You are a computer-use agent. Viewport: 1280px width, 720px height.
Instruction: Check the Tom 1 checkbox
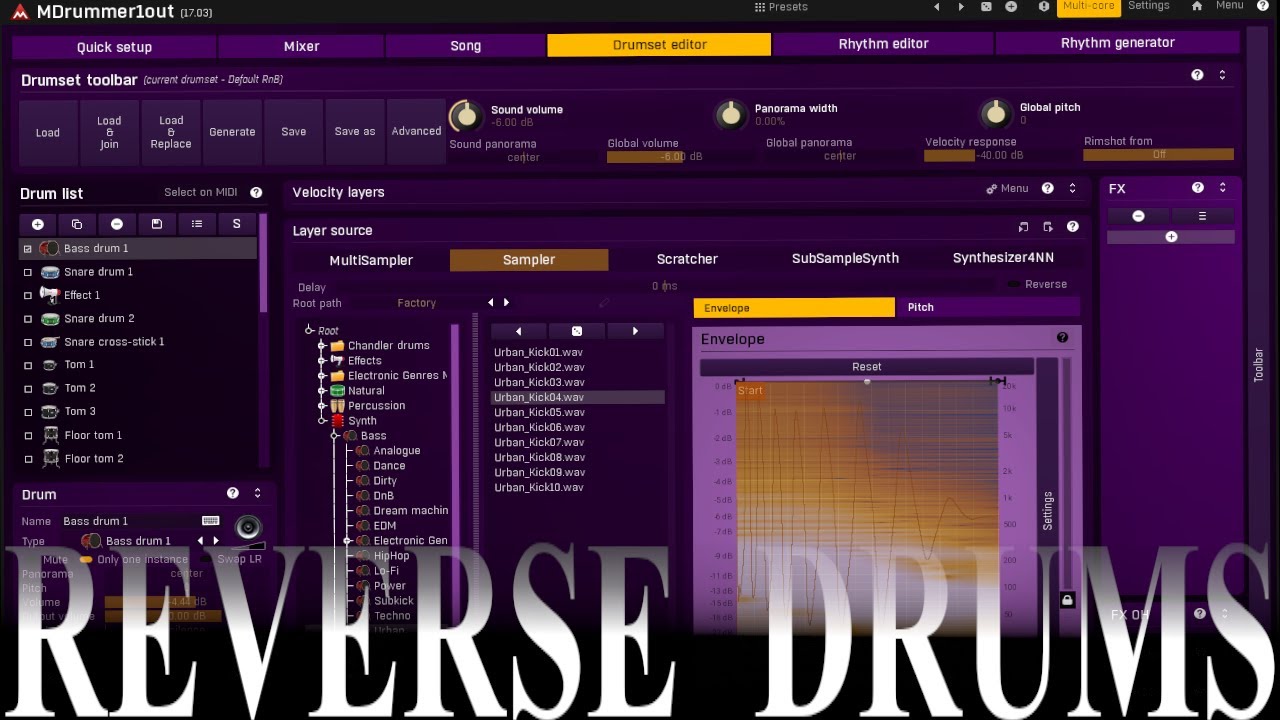[x=28, y=365]
